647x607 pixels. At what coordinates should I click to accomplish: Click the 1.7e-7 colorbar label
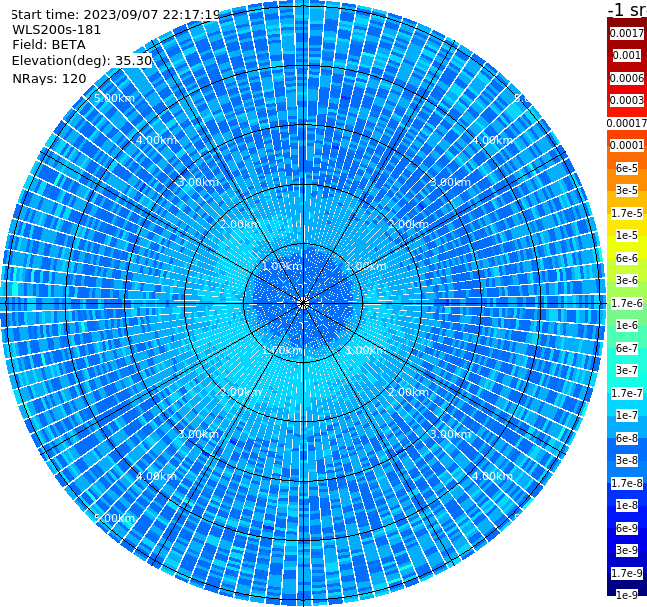pyautogui.click(x=627, y=393)
